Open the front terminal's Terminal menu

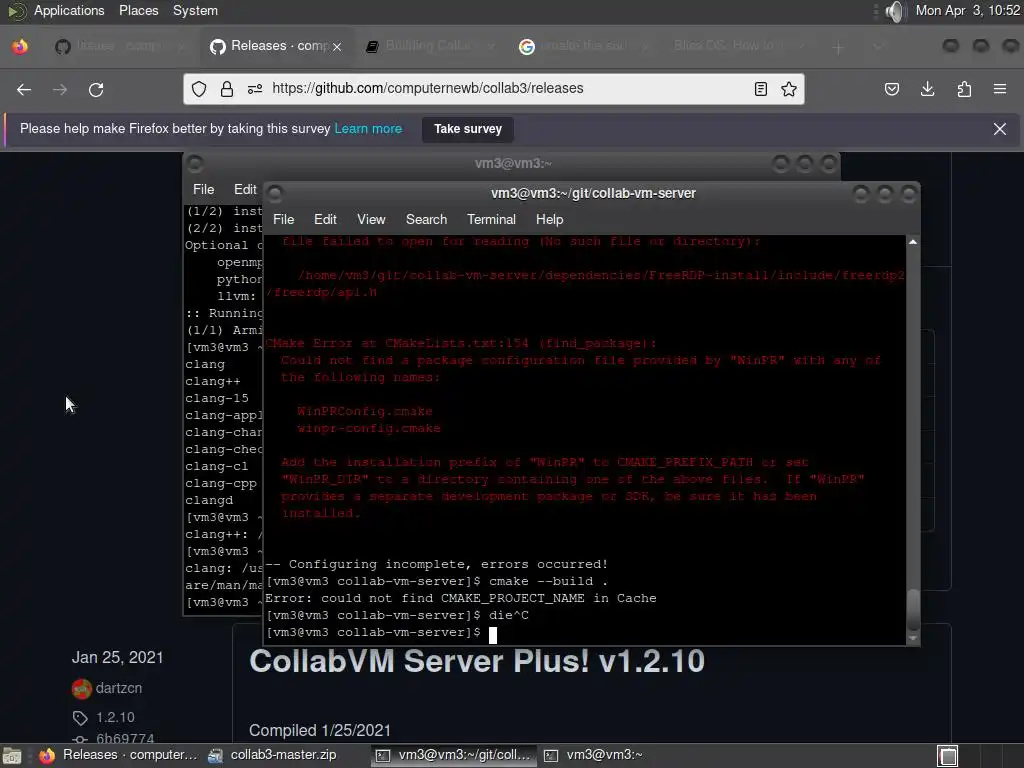(x=491, y=219)
